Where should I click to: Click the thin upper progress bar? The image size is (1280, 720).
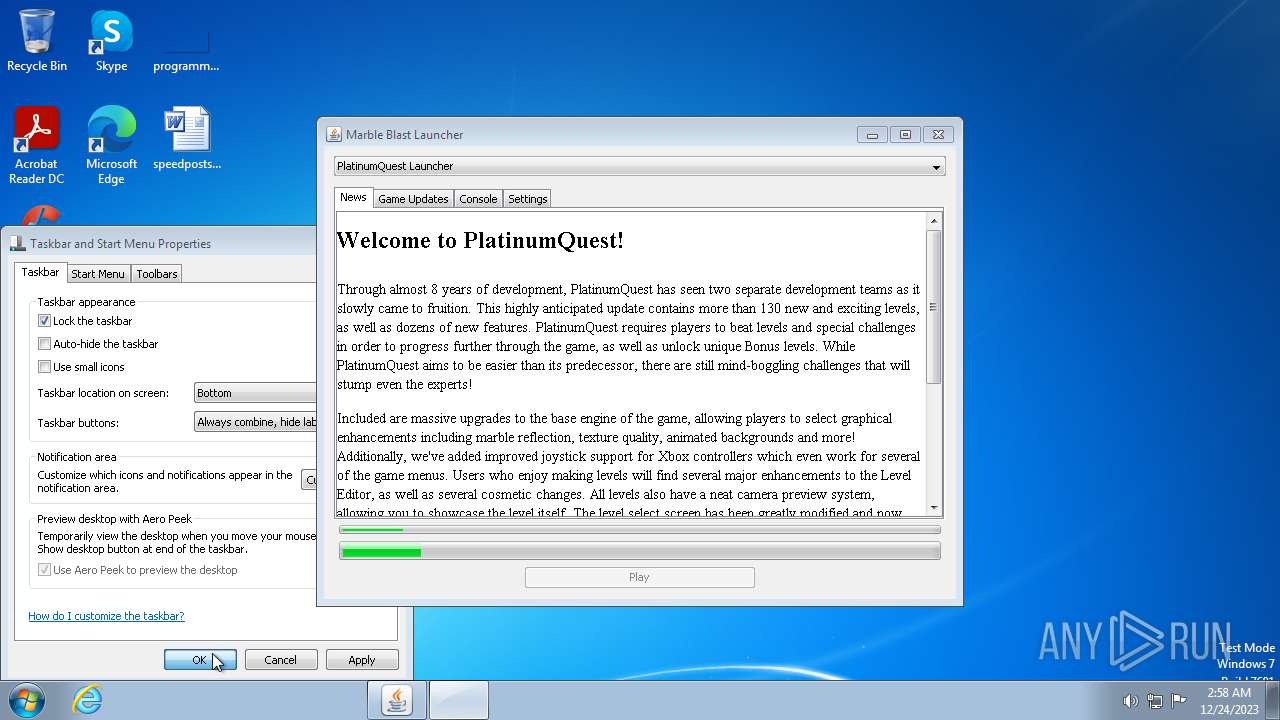(x=639, y=530)
